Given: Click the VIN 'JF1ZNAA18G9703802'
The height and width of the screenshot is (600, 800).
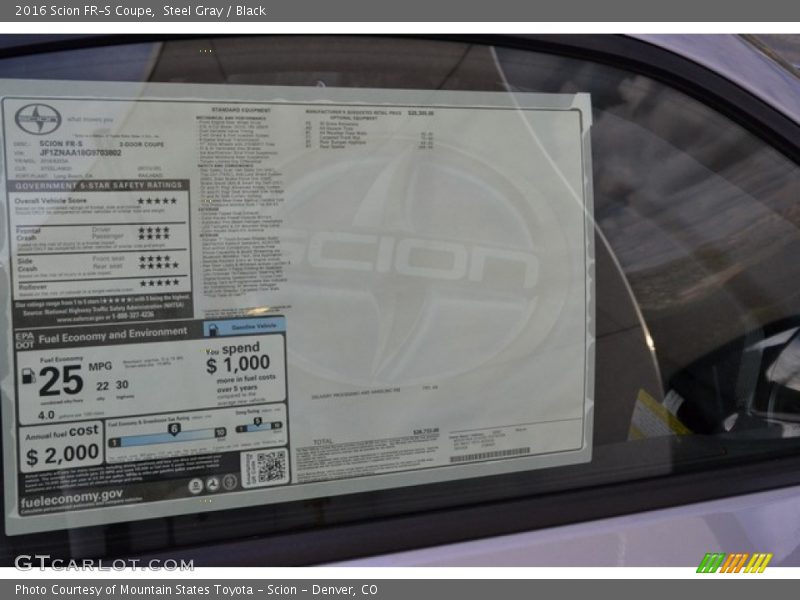Looking at the screenshot, I should coord(81,153).
